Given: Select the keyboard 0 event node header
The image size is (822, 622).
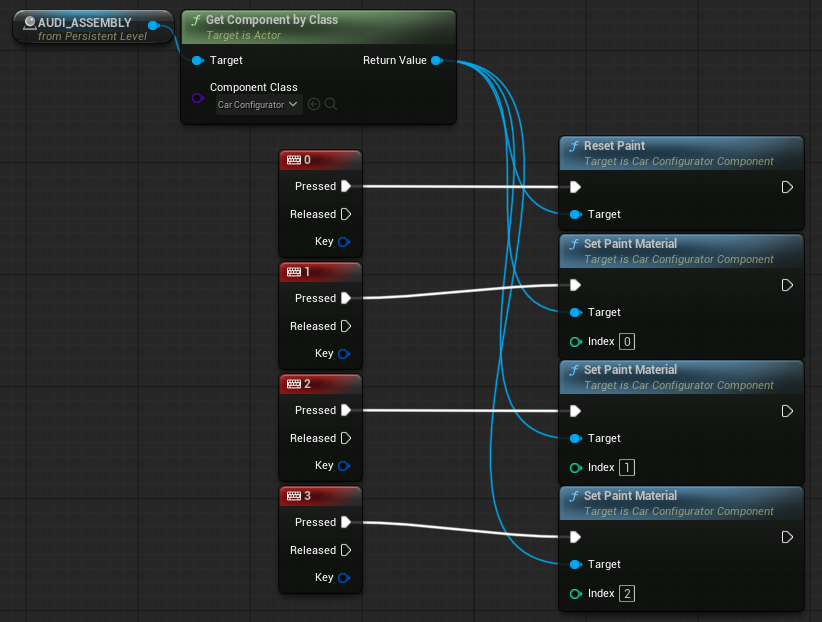Looking at the screenshot, I should [320, 160].
